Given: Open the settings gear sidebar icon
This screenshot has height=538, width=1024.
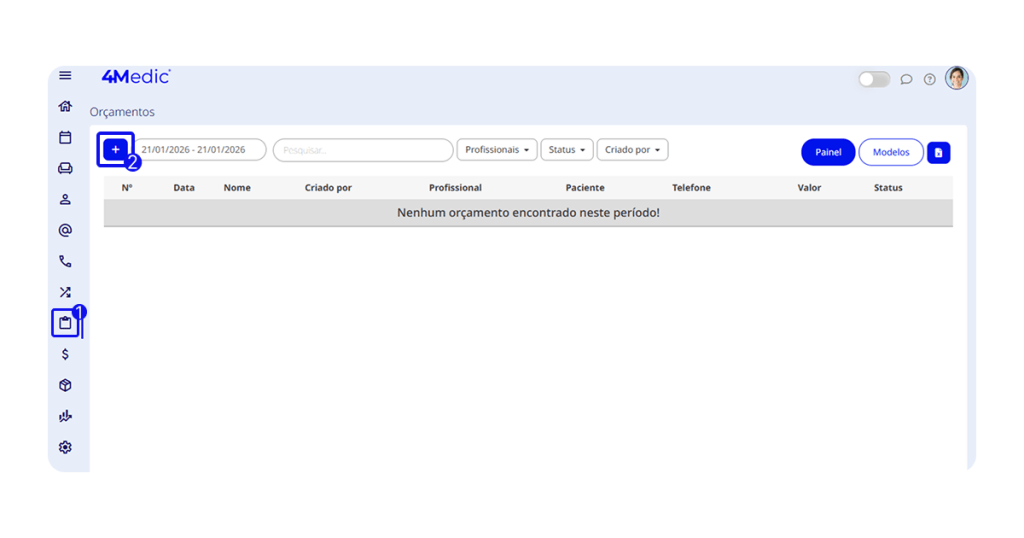Looking at the screenshot, I should click(x=65, y=447).
